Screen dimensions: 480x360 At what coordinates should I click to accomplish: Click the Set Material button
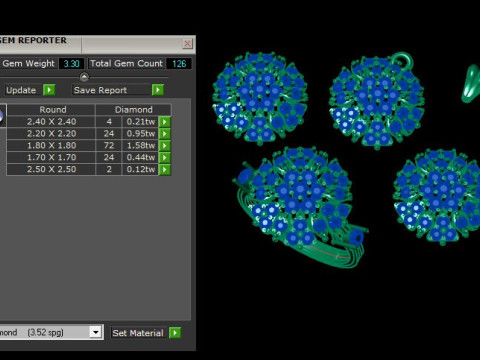[138, 333]
